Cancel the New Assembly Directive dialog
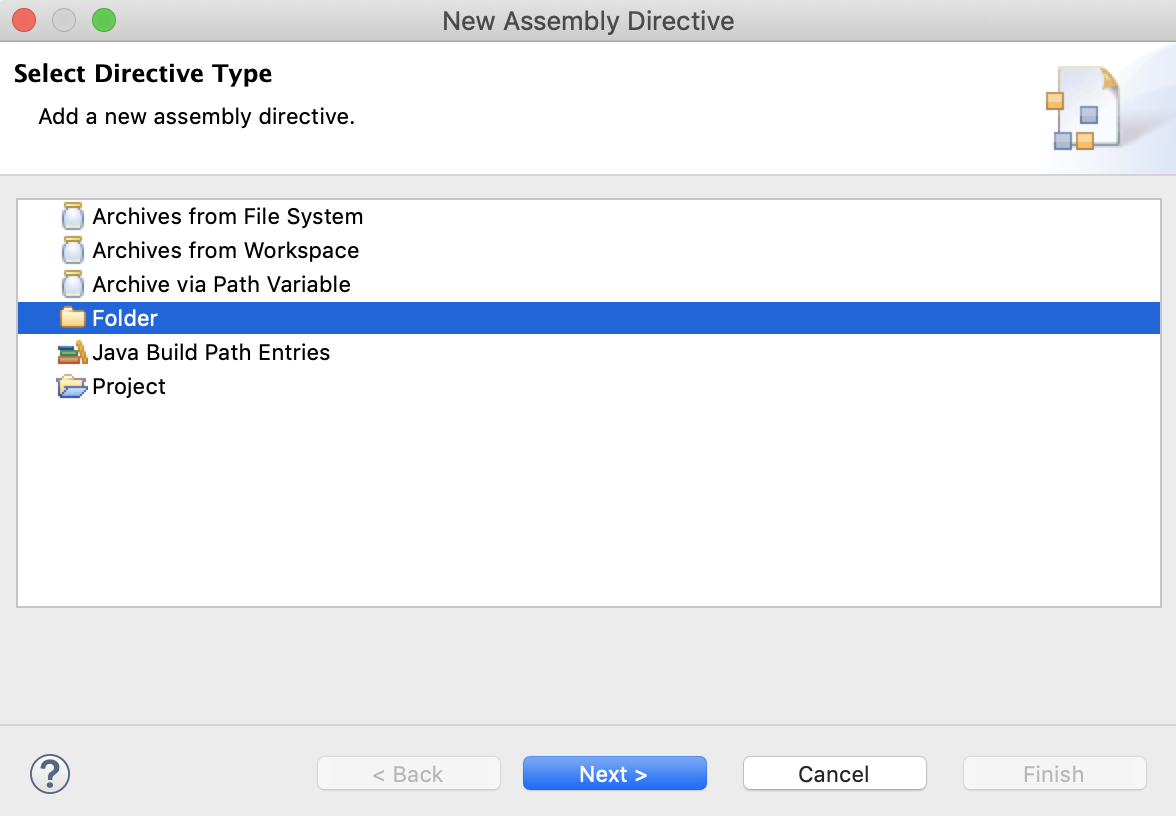 tap(834, 774)
